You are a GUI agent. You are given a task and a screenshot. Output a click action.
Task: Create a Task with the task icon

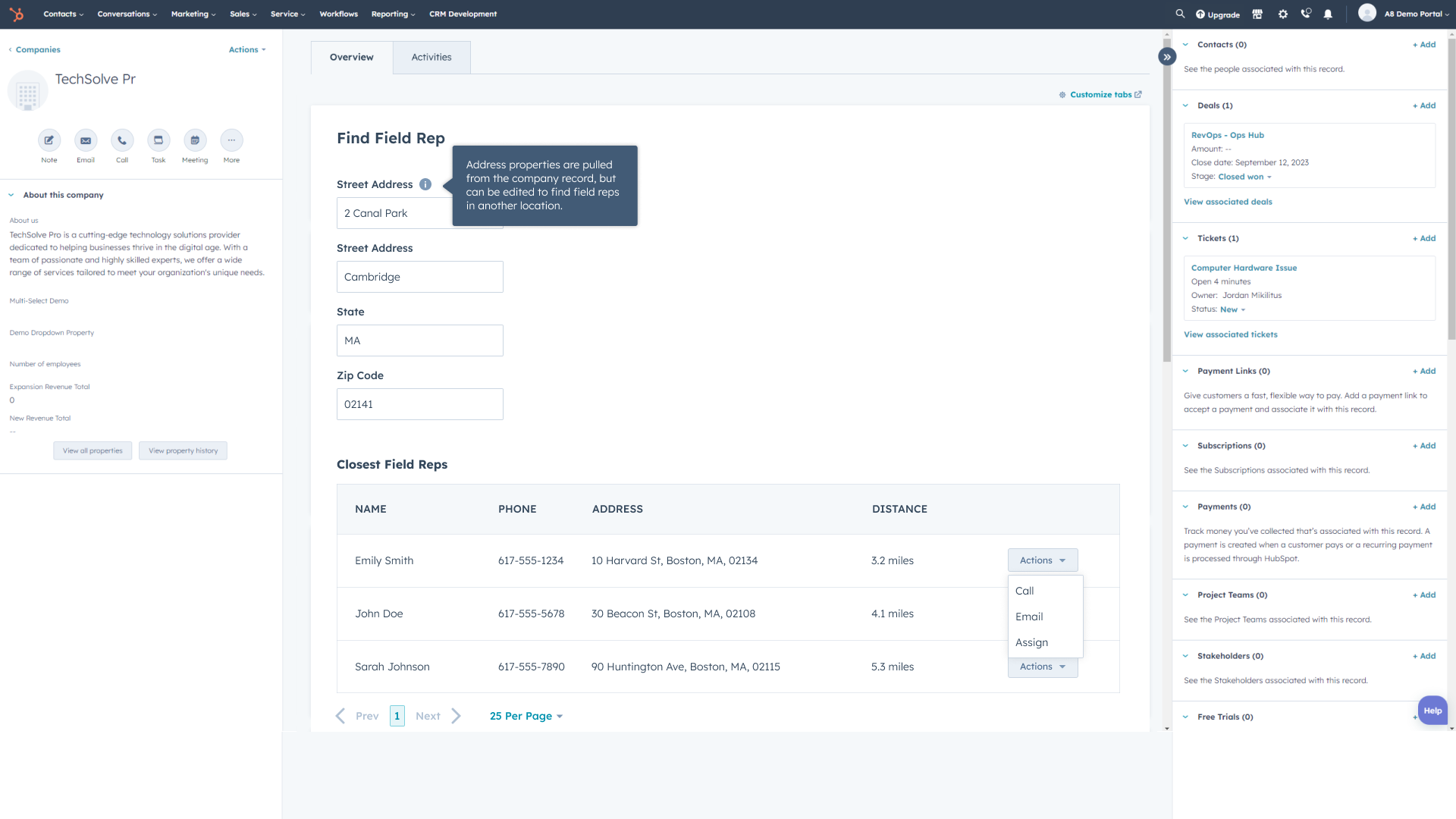(x=158, y=140)
